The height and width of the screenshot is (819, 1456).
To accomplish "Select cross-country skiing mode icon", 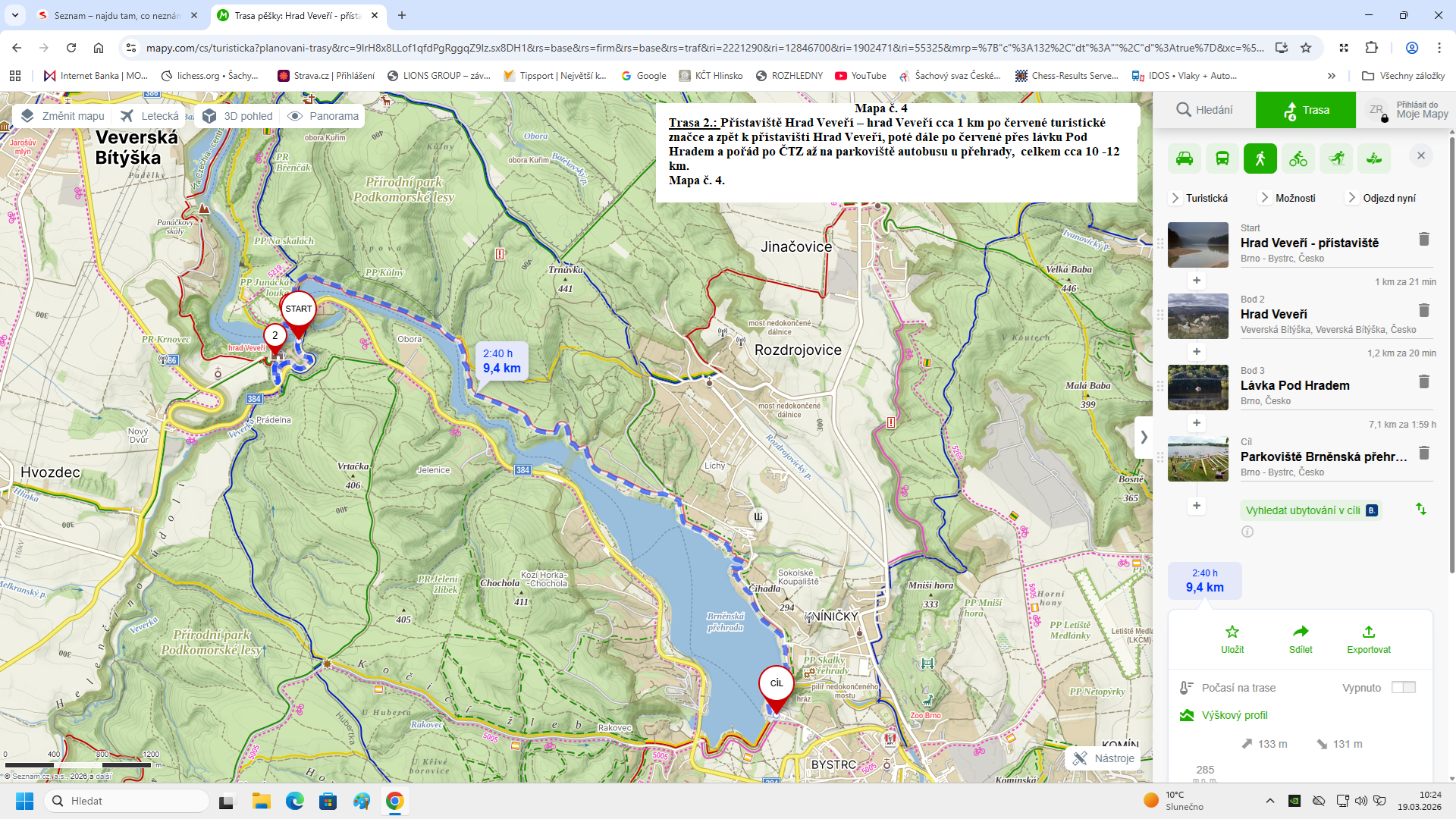I will [x=1336, y=158].
